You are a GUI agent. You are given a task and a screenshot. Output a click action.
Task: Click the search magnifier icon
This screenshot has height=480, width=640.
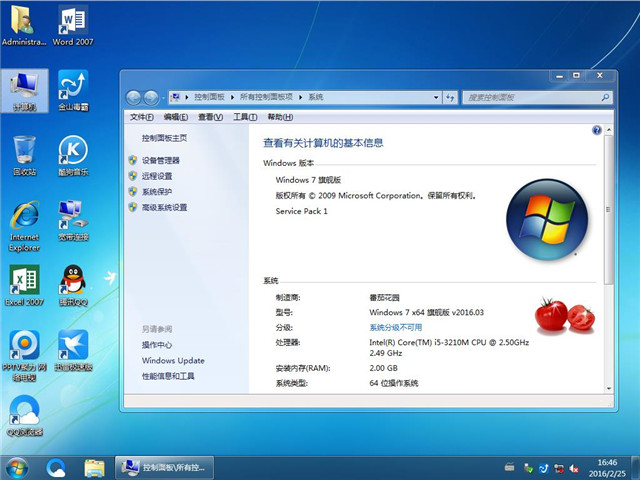click(x=605, y=97)
